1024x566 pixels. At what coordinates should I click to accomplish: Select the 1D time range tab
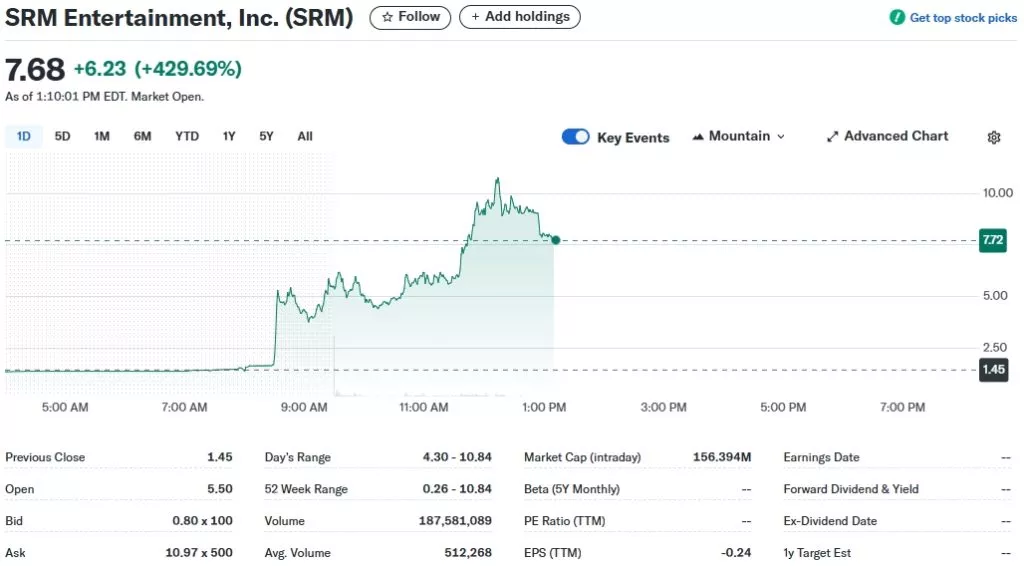click(24, 136)
